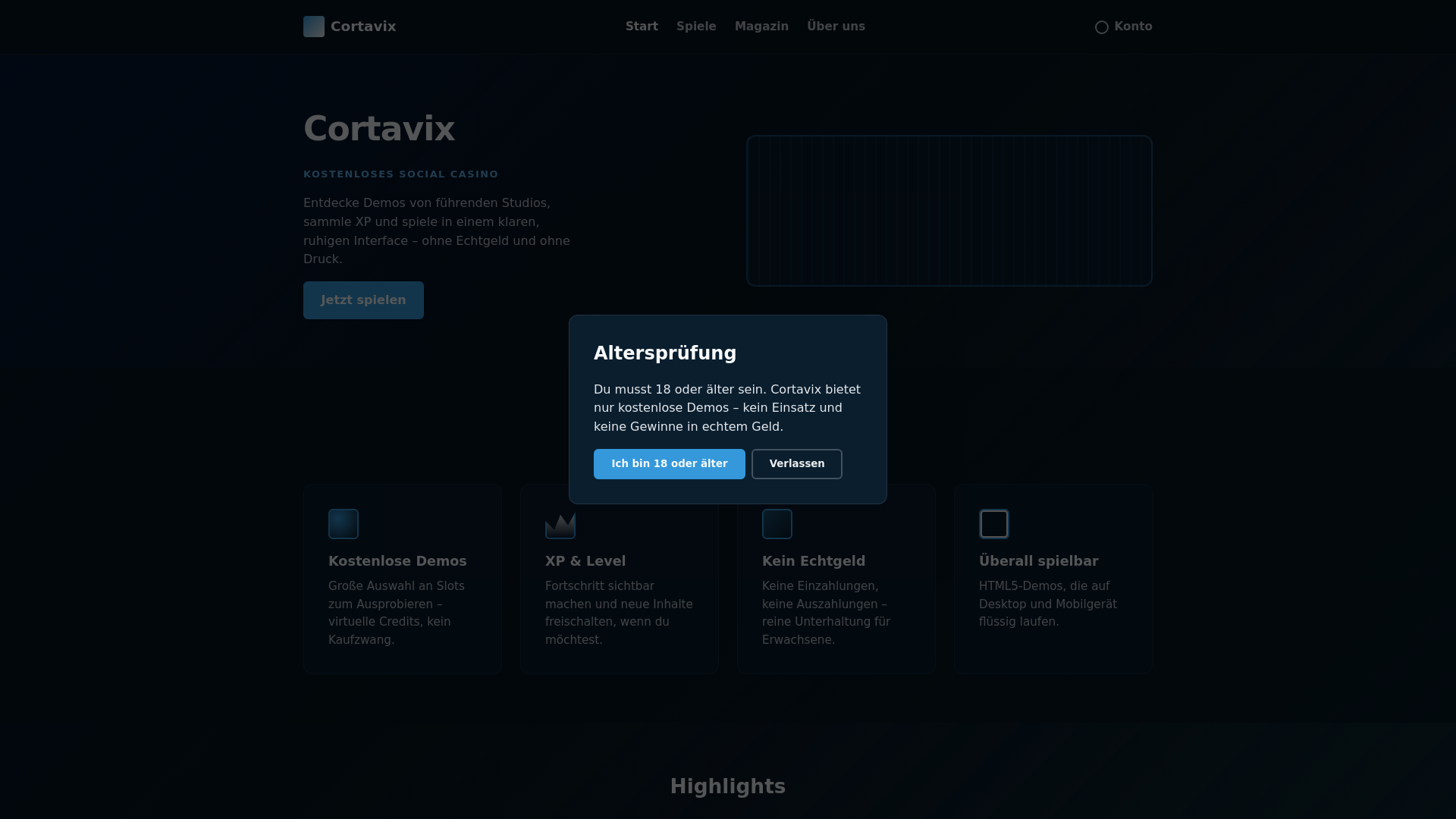The width and height of the screenshot is (1456, 819).
Task: Click the Verlassen button in the dialog
Action: (796, 463)
